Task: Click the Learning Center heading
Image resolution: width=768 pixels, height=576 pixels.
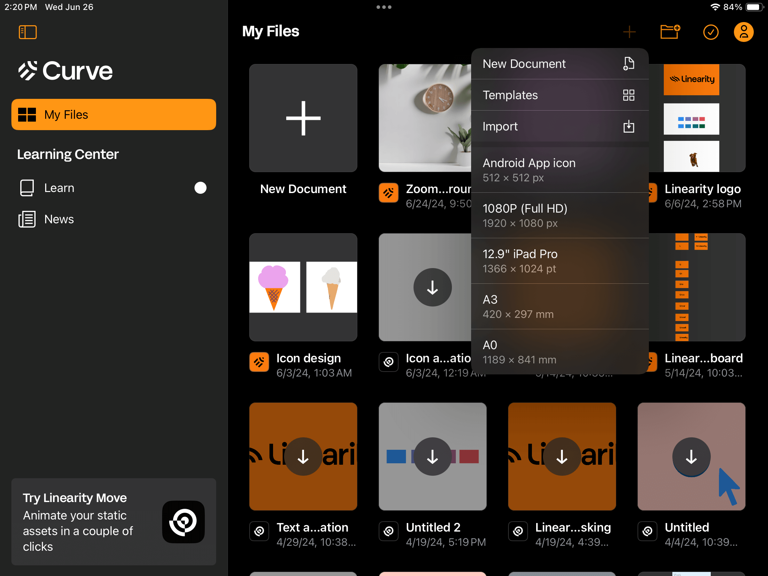Action: click(x=68, y=154)
